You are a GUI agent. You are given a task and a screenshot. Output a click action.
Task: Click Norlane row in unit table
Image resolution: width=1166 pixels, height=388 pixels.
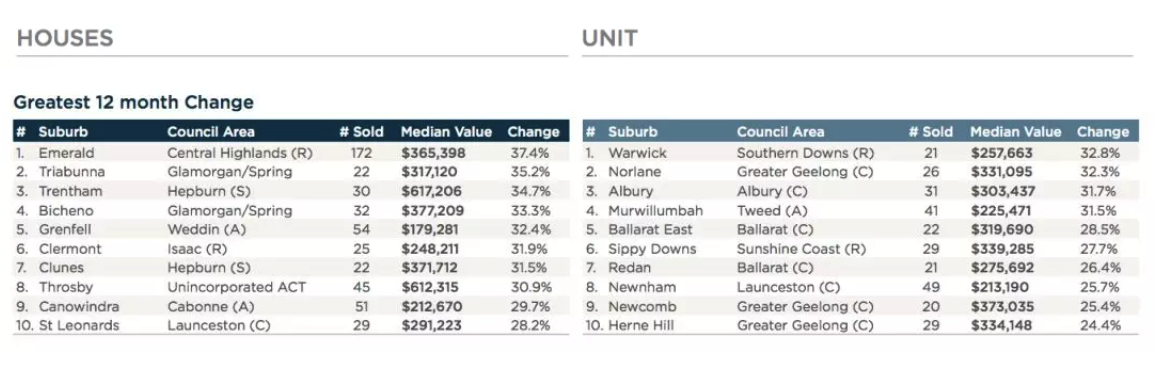pyautogui.click(x=860, y=172)
